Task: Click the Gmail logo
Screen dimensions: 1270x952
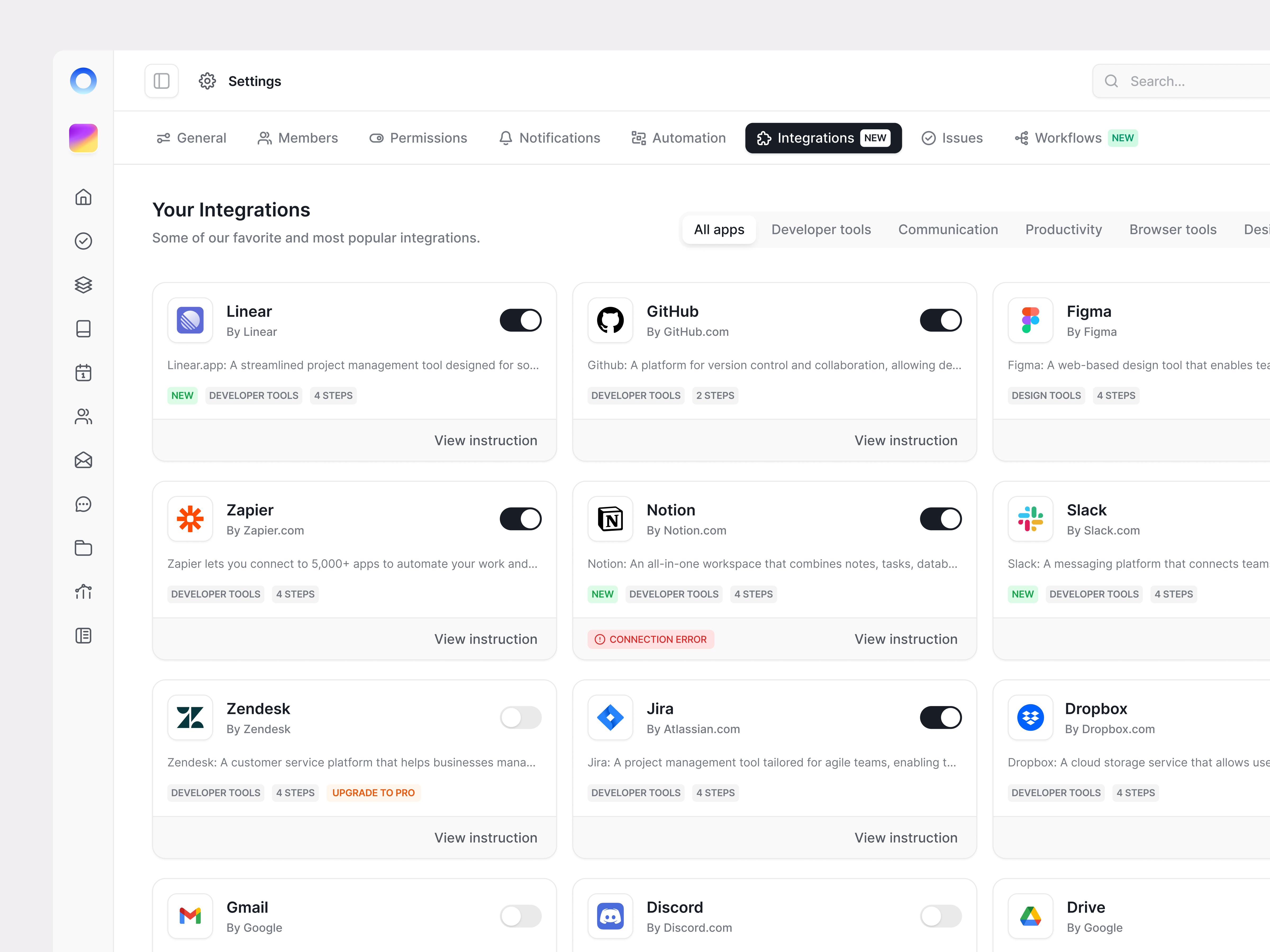Action: [190, 916]
